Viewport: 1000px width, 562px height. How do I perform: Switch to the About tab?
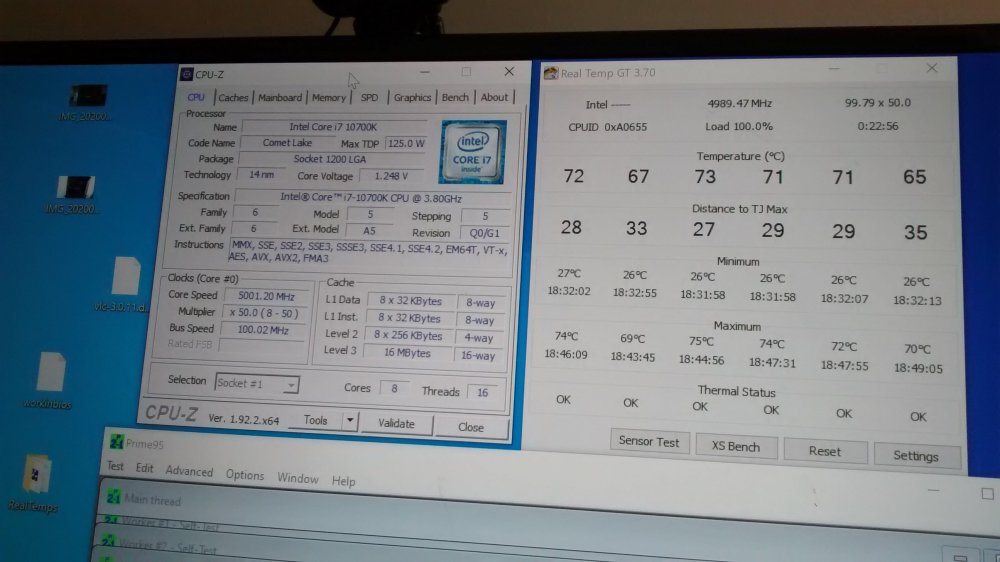[494, 98]
